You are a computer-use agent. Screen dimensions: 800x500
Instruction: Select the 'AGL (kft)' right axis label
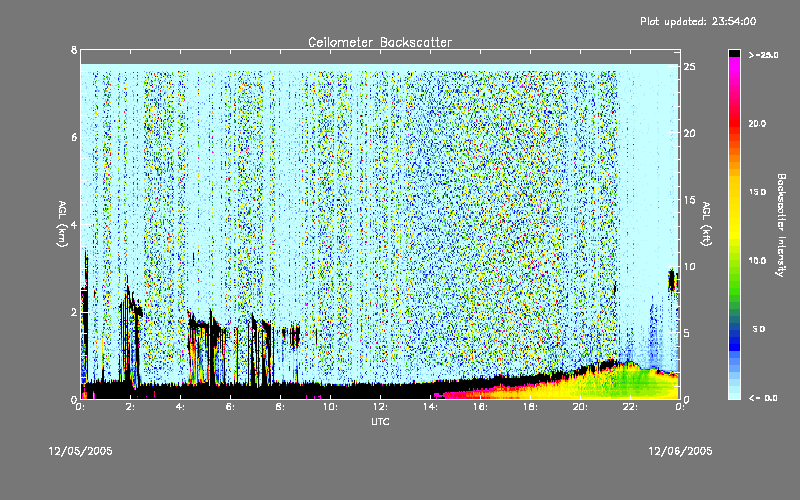tap(706, 224)
